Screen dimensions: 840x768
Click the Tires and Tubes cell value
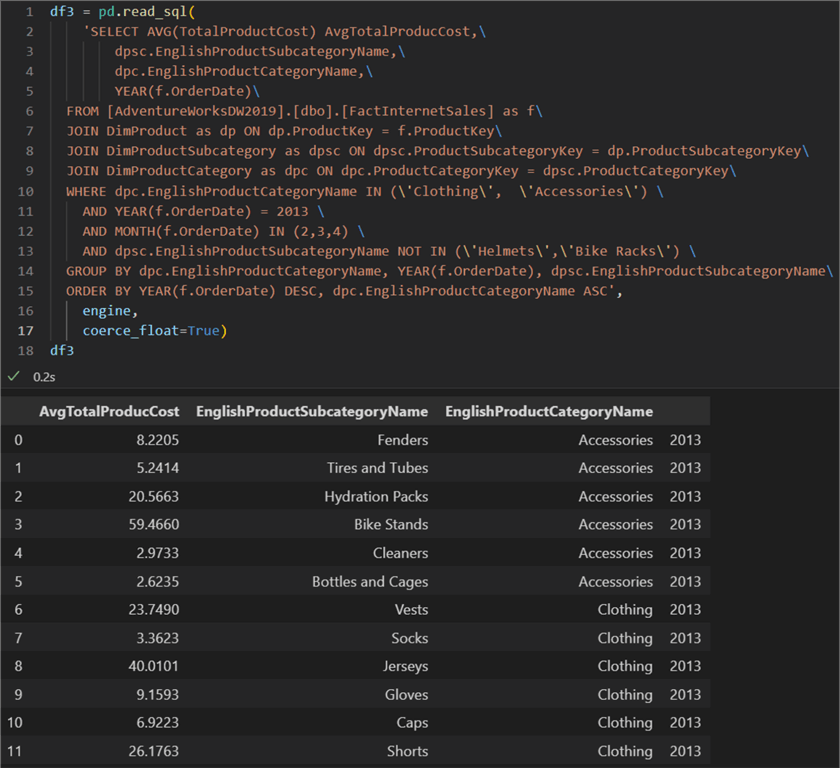coord(381,468)
